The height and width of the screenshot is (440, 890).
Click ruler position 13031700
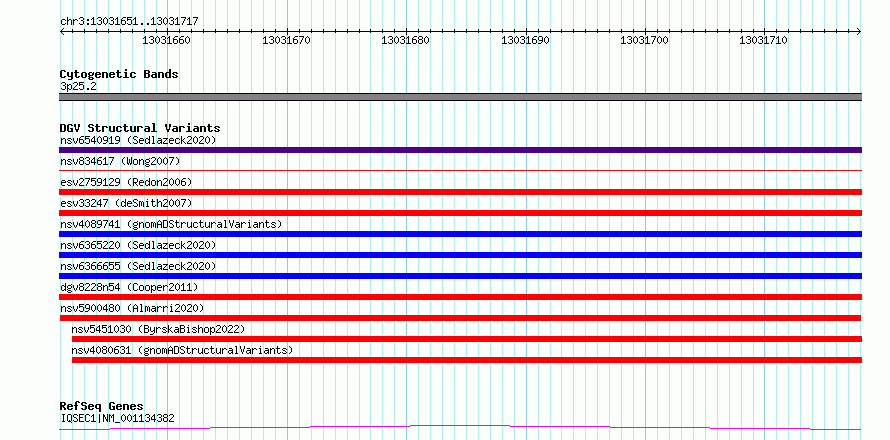pos(644,40)
